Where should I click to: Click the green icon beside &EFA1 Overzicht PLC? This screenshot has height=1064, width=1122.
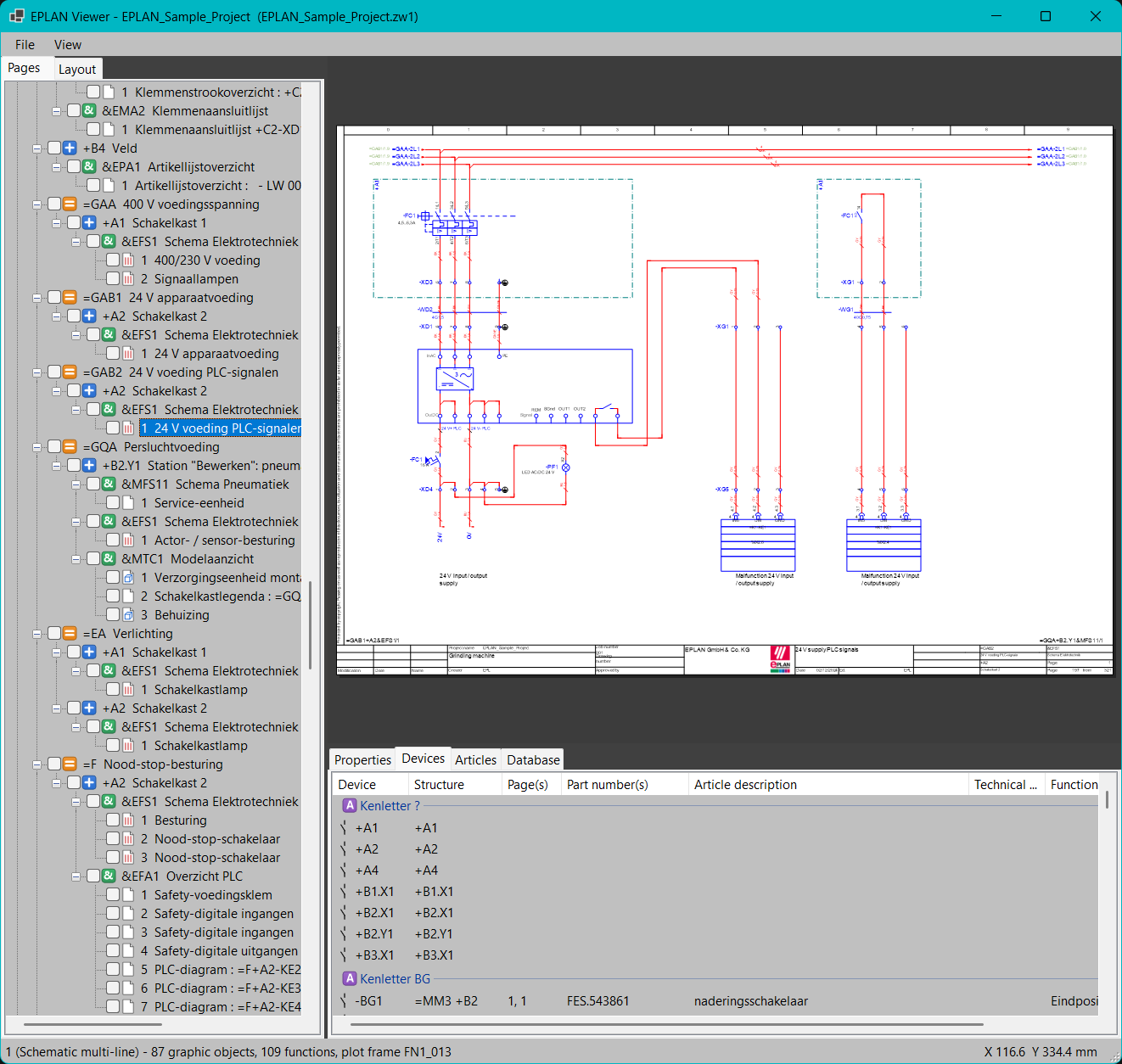pos(109,876)
